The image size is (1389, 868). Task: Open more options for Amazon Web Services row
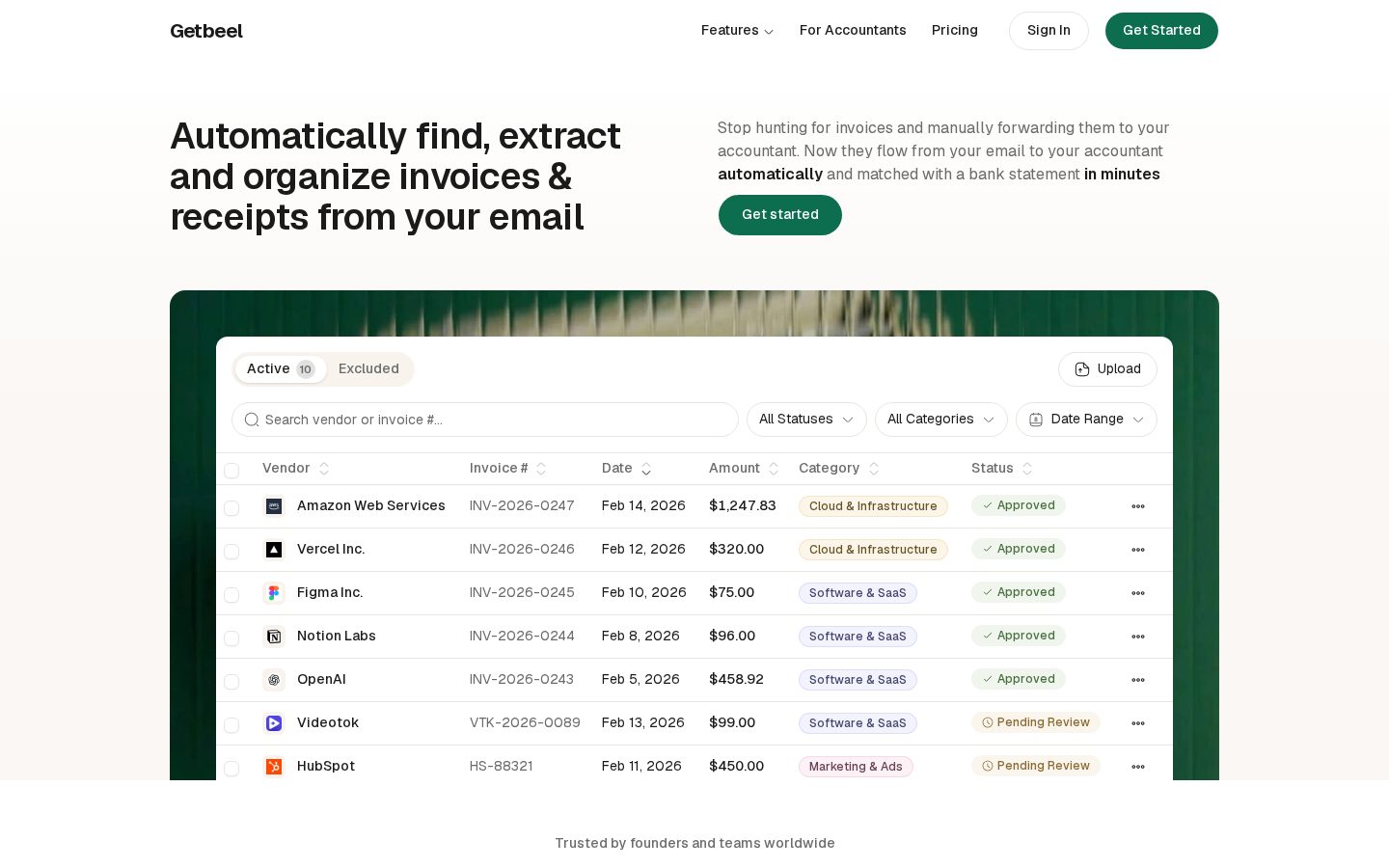(1138, 506)
